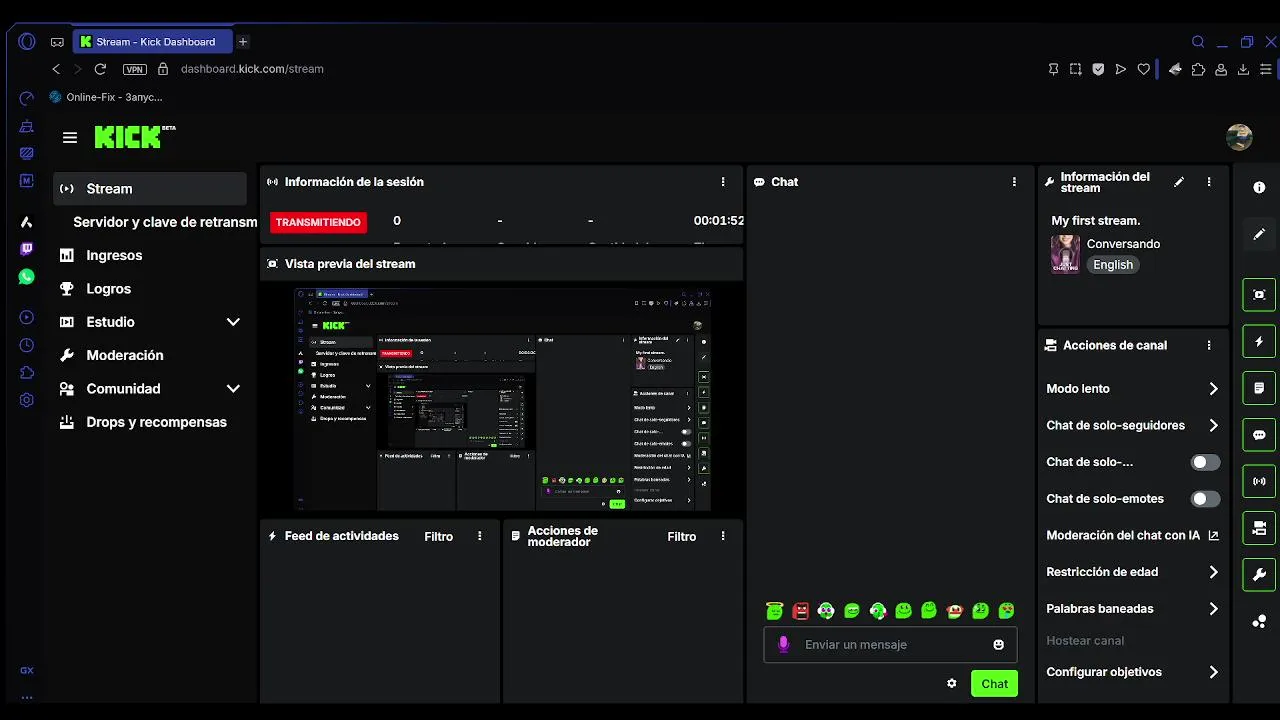Open Filtro in Acciones de moderador
Screen dimensions: 1280x720
682,536
